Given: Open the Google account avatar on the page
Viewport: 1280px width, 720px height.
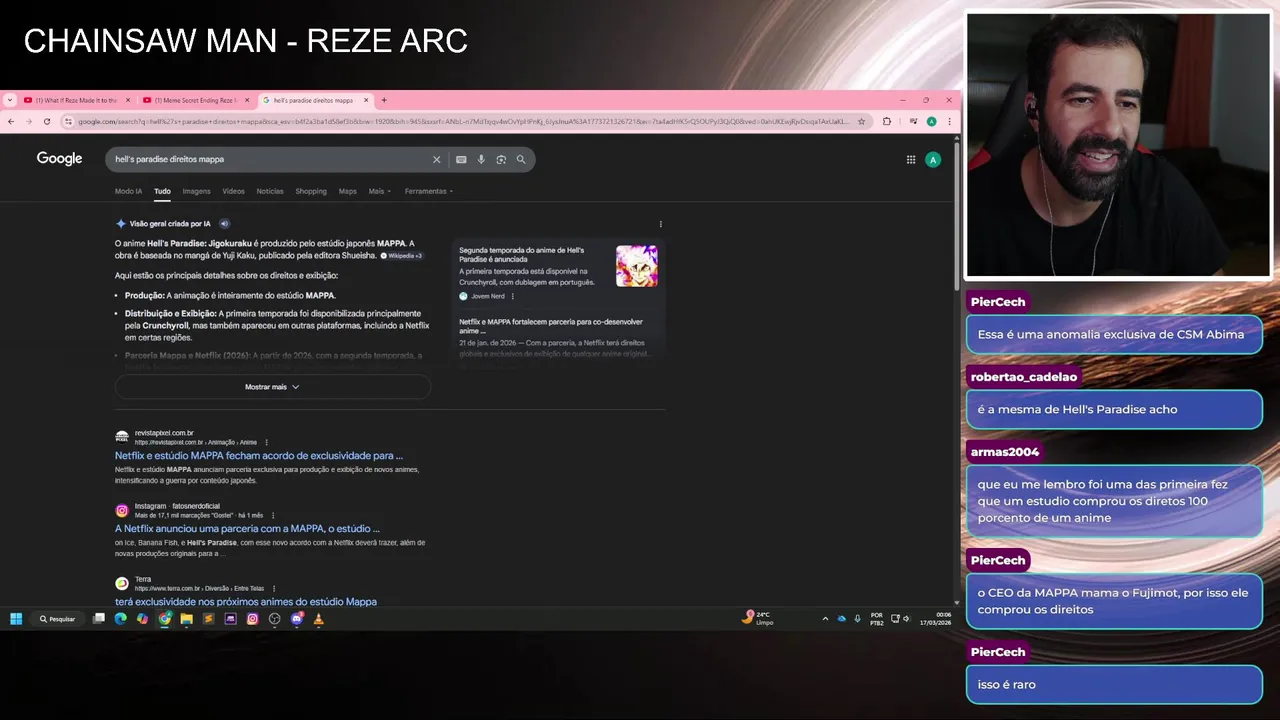Looking at the screenshot, I should (x=933, y=159).
